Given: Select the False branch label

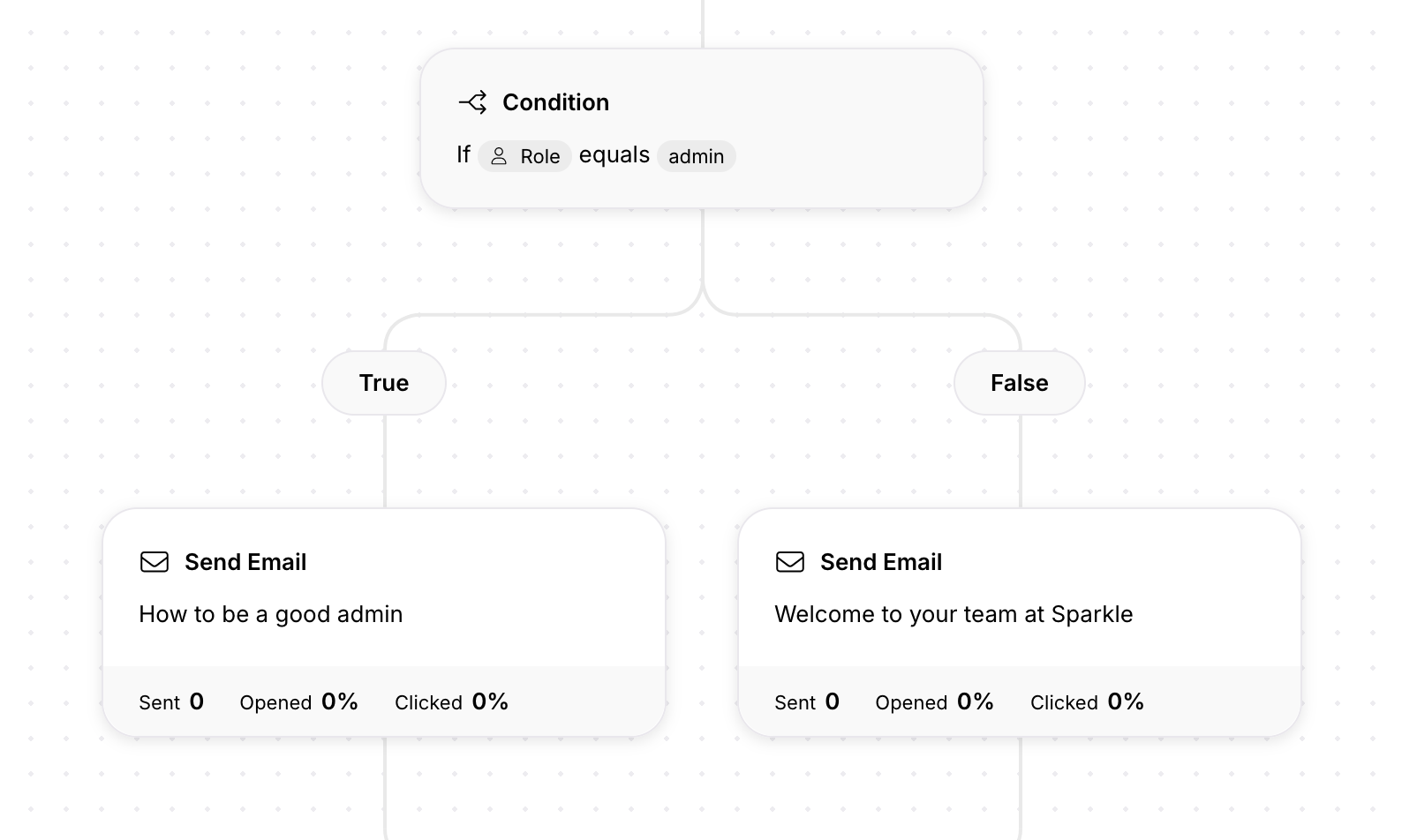Looking at the screenshot, I should click(x=1019, y=383).
